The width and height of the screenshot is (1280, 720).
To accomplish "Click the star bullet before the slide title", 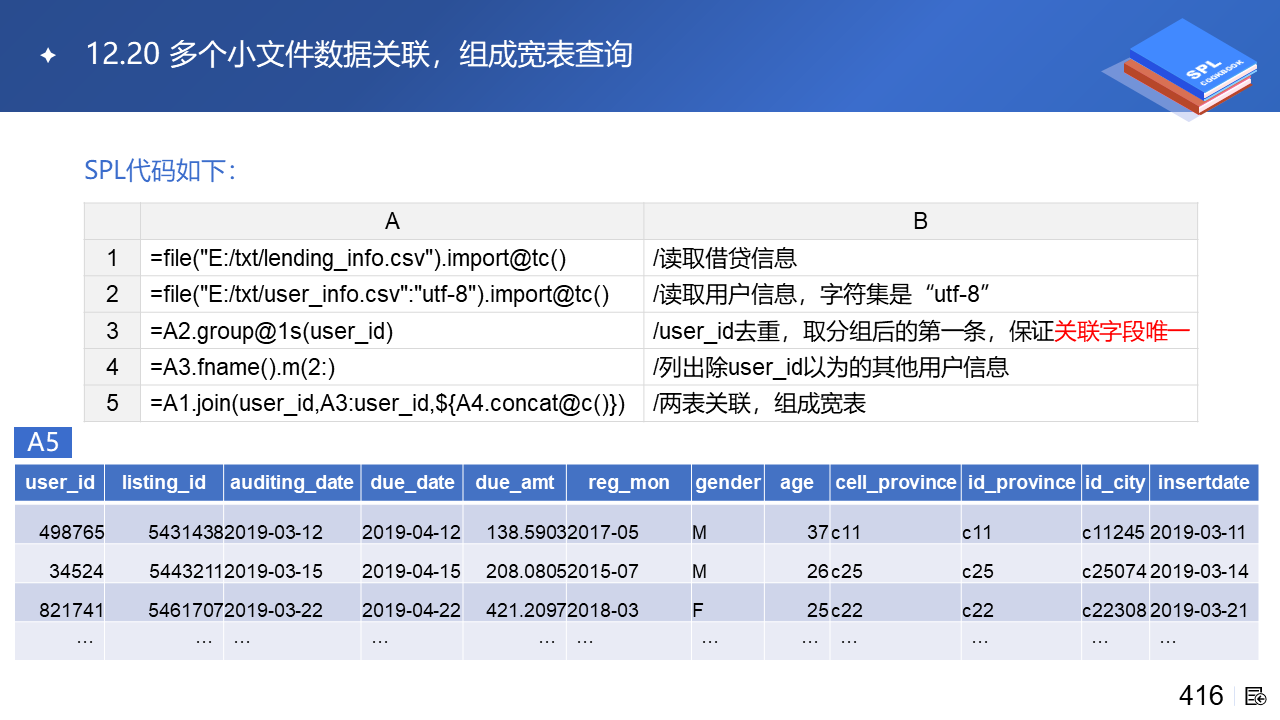I will [47, 55].
